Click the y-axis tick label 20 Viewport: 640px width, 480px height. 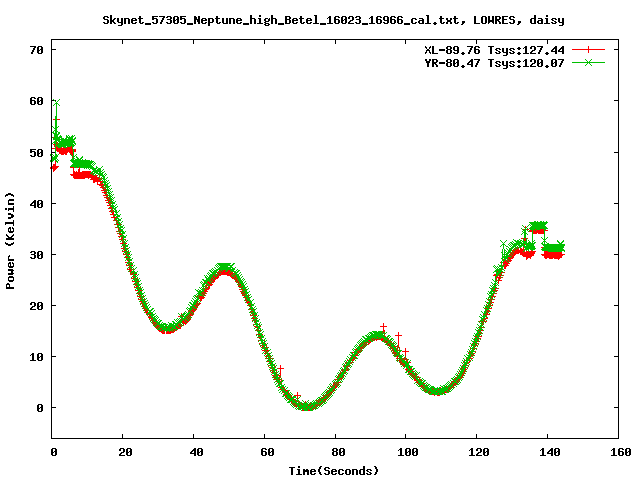[36, 306]
